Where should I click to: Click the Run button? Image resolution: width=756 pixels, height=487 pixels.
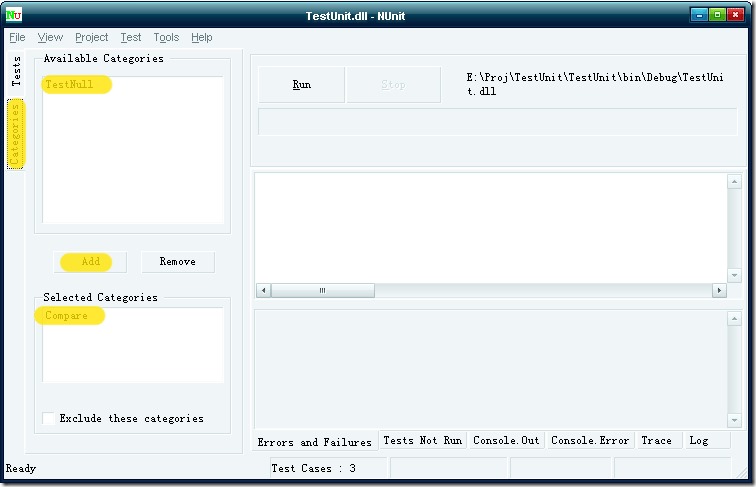pos(302,84)
